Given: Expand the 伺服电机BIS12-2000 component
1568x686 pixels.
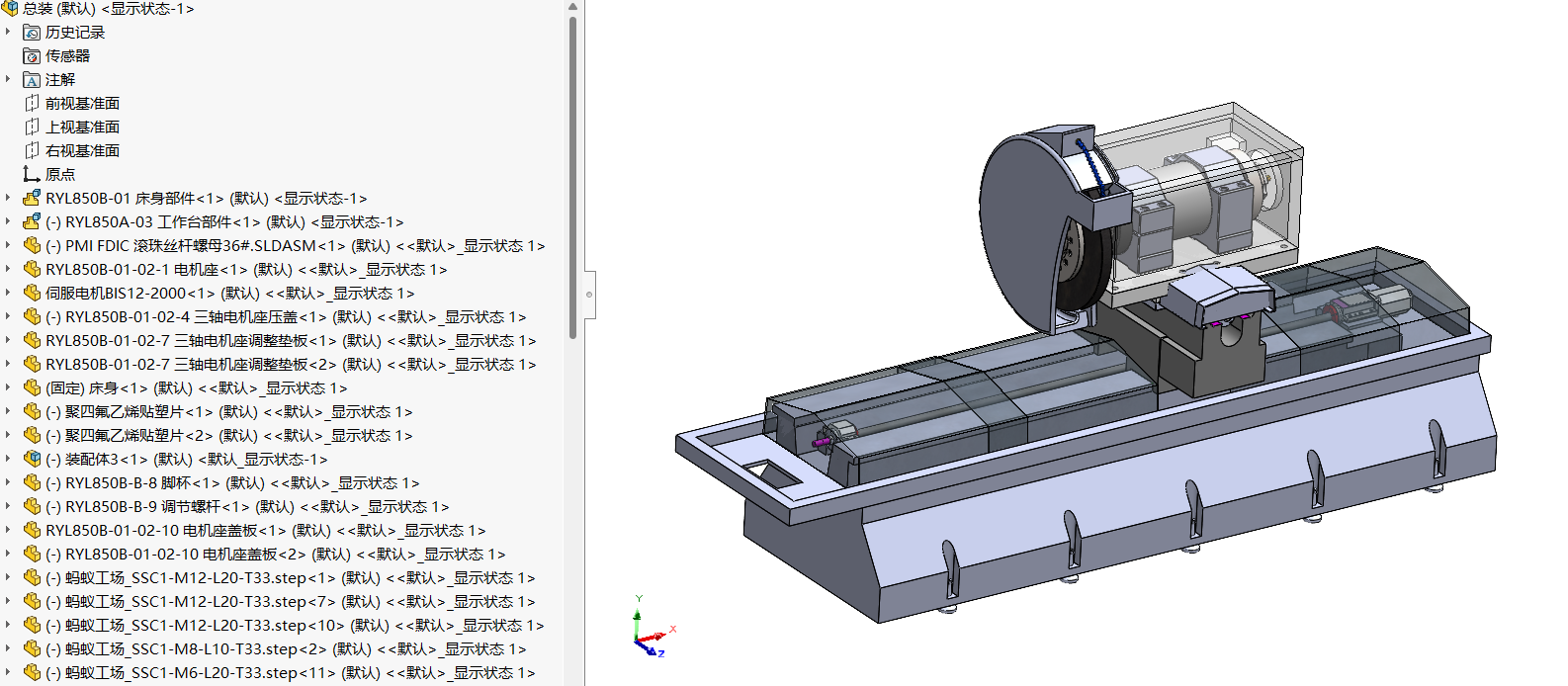Looking at the screenshot, I should coord(8,293).
